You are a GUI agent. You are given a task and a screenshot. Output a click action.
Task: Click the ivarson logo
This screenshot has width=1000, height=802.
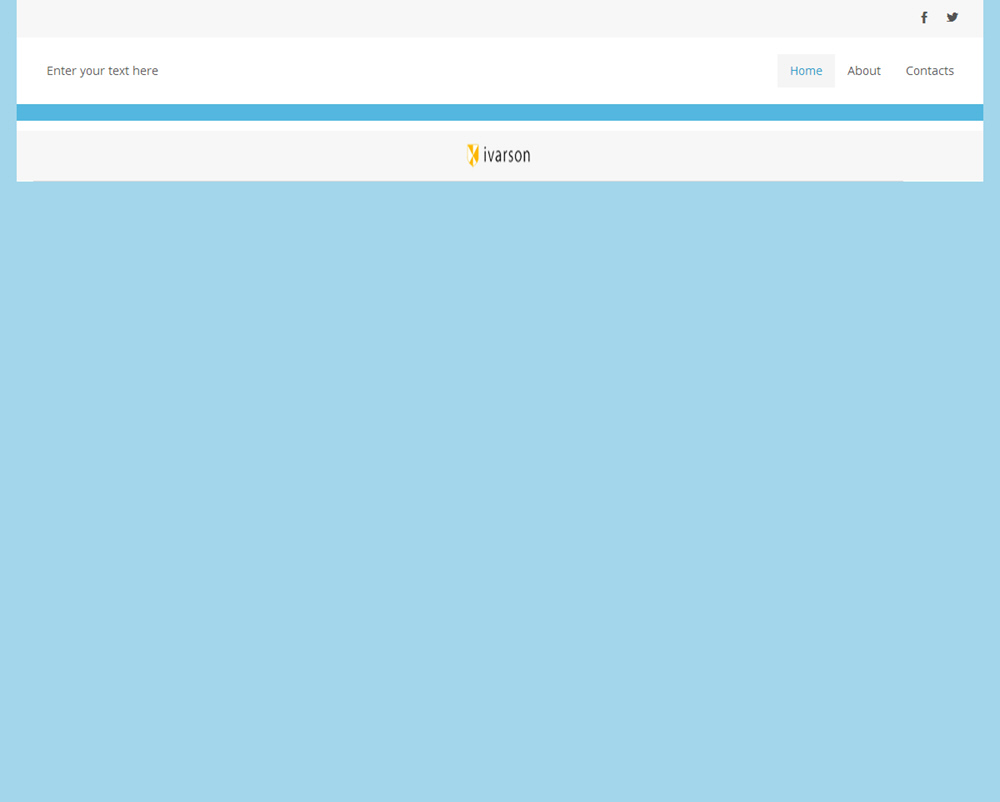tap(499, 156)
